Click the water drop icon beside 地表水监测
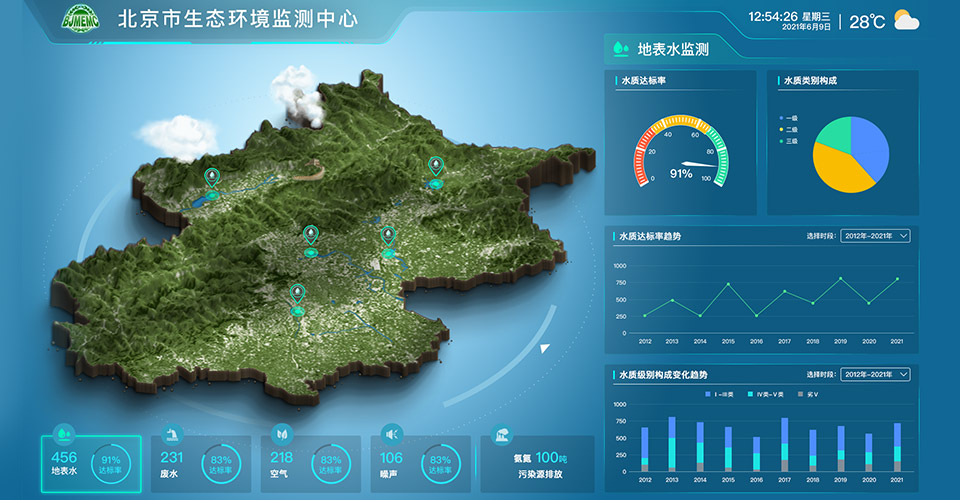Screen dimensions: 960x500 point(620,48)
